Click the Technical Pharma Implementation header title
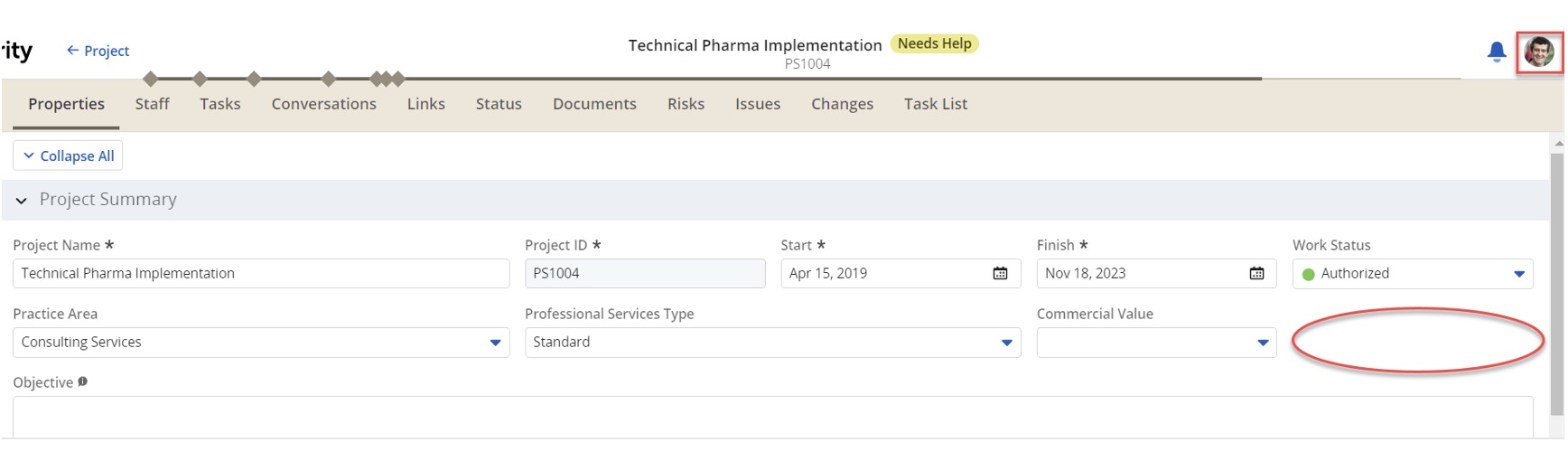 click(755, 45)
